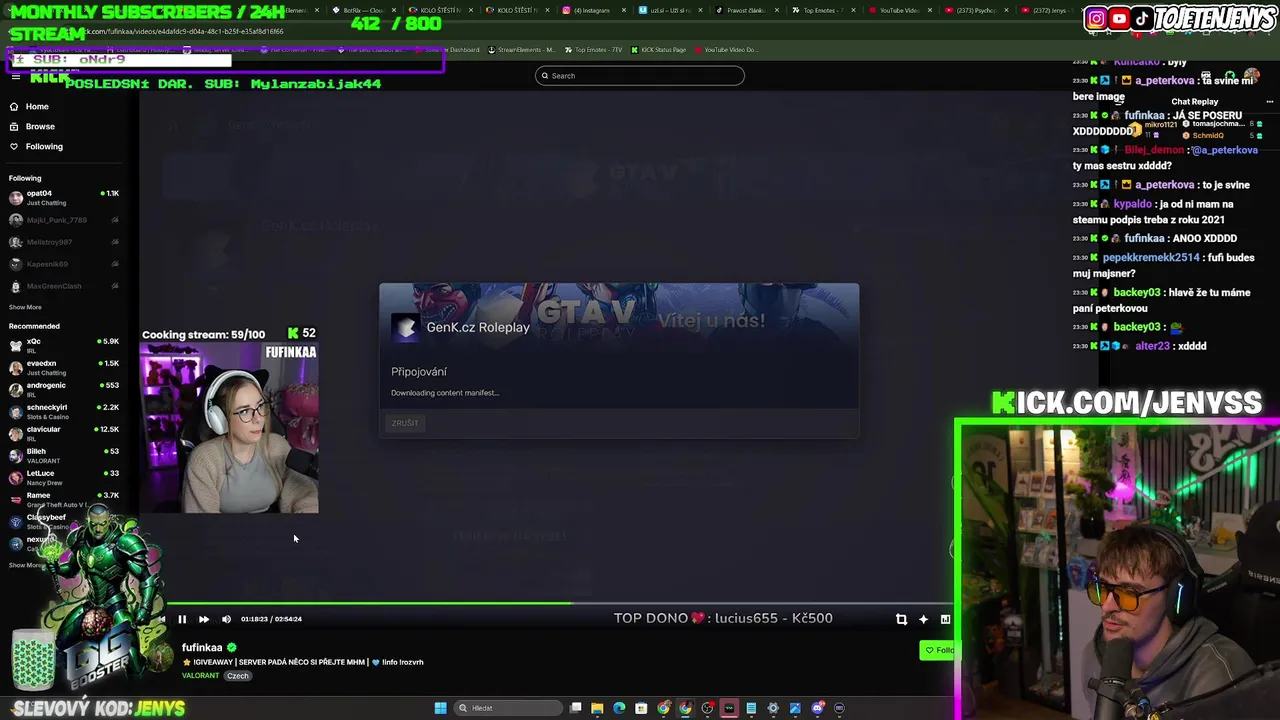1280x720 pixels.
Task: Click the taskbar Hledat search box
Action: (507, 708)
